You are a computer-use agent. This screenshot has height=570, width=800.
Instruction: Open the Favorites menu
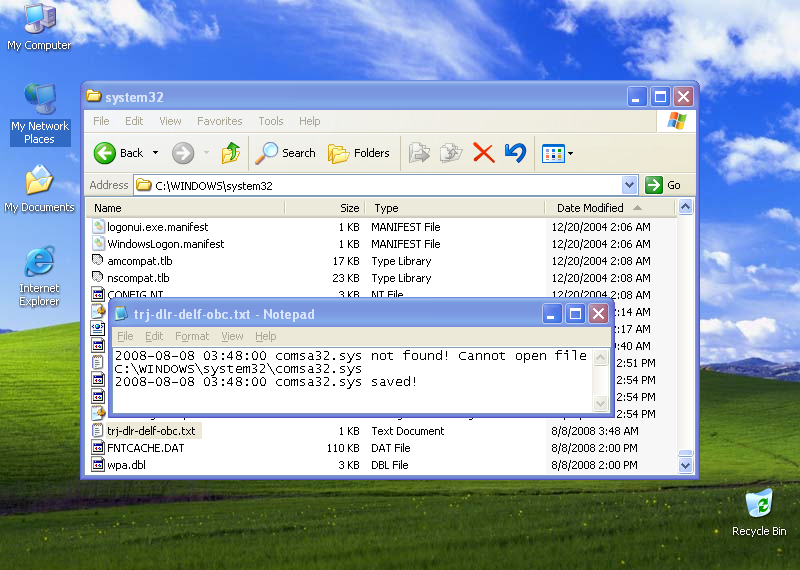click(x=219, y=121)
